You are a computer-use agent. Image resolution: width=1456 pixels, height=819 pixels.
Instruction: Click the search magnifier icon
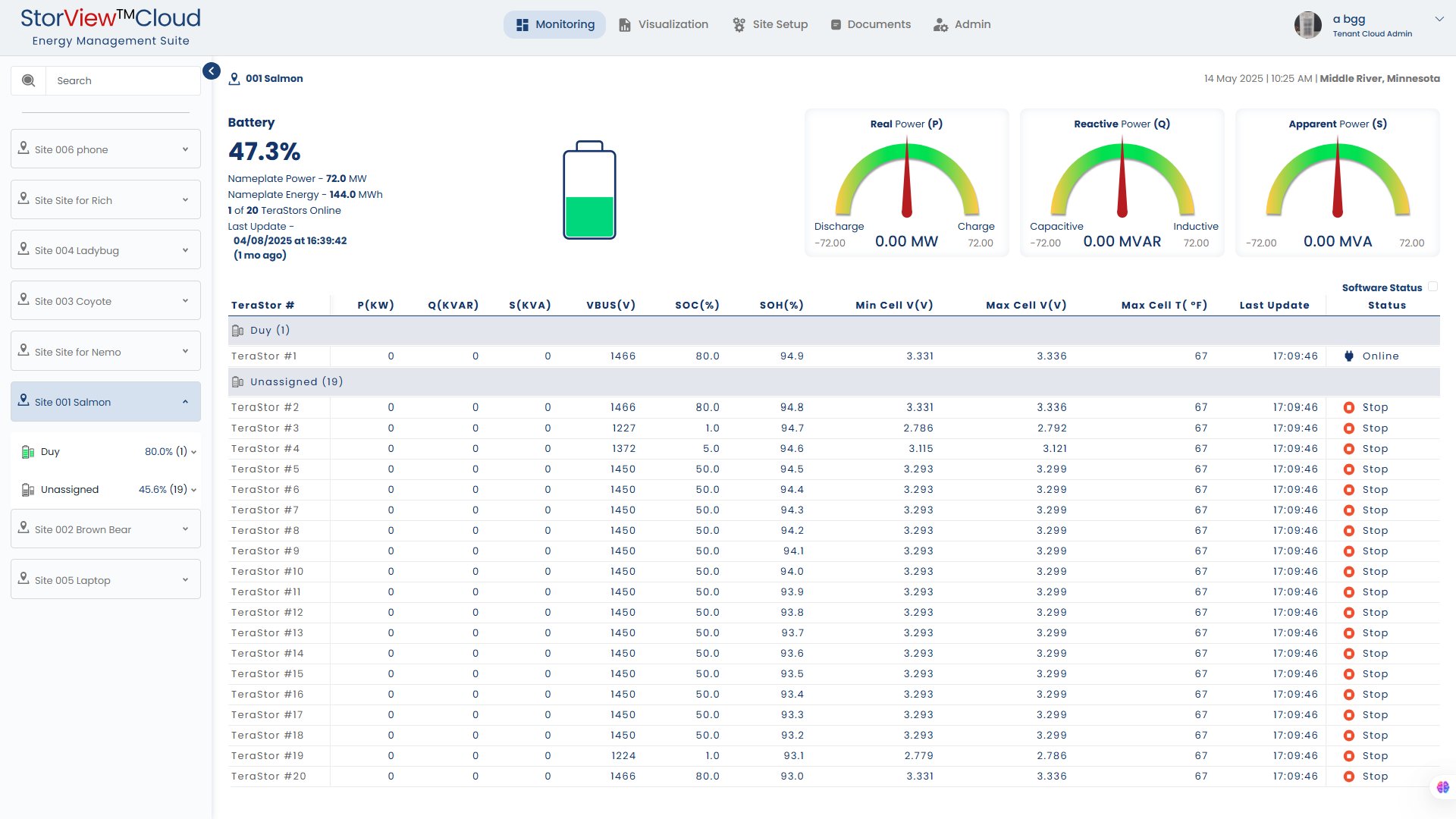(x=29, y=80)
